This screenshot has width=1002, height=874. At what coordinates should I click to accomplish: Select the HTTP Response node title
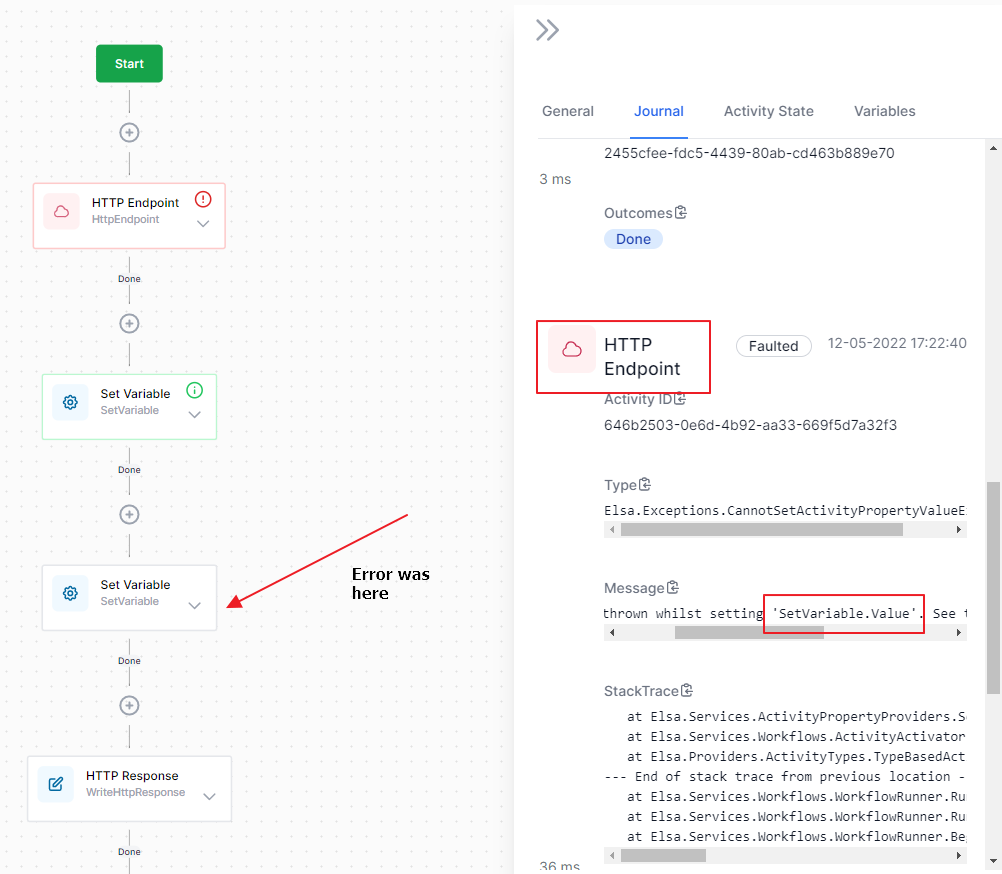[132, 776]
